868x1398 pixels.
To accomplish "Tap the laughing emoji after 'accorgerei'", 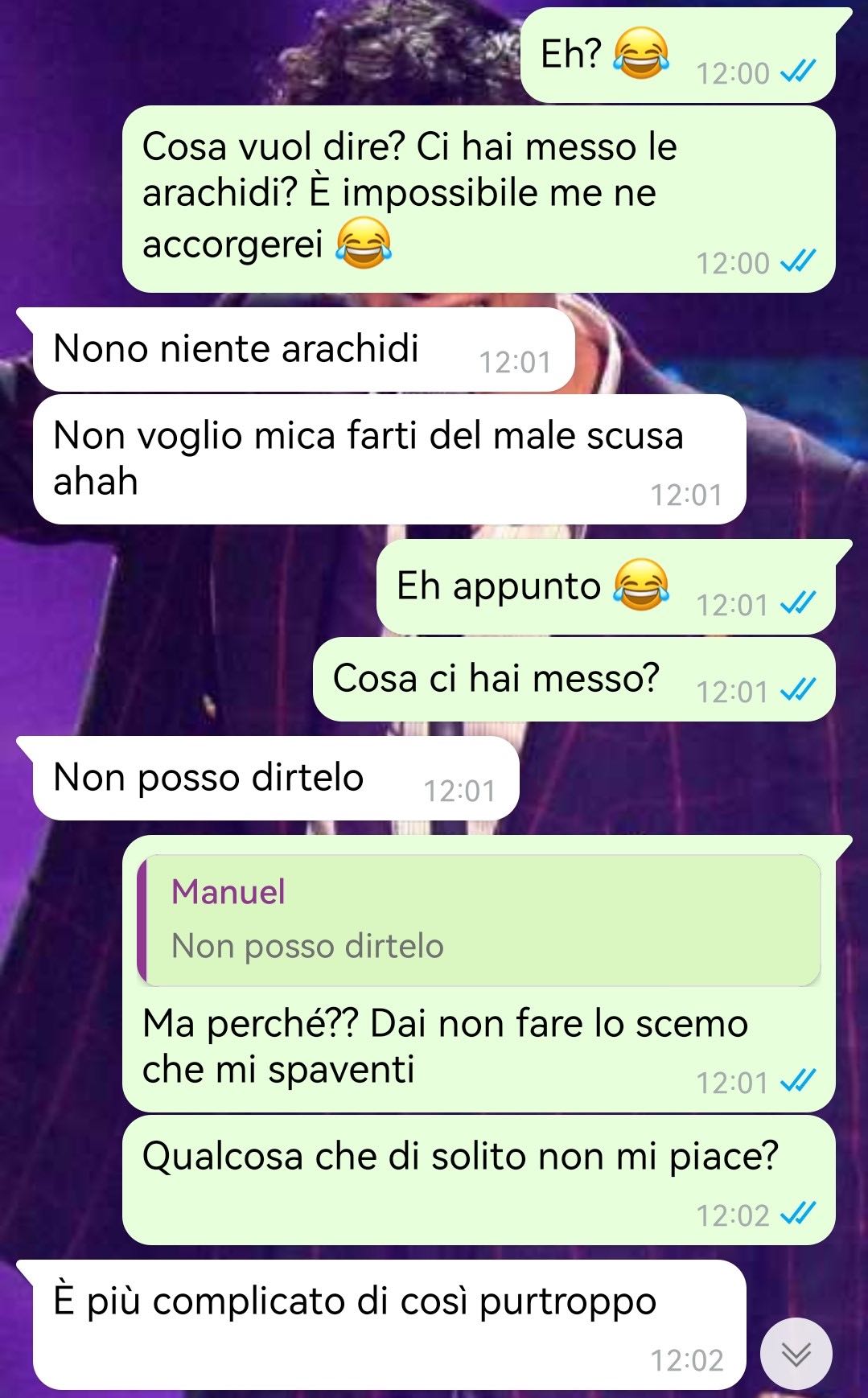I will (364, 242).
